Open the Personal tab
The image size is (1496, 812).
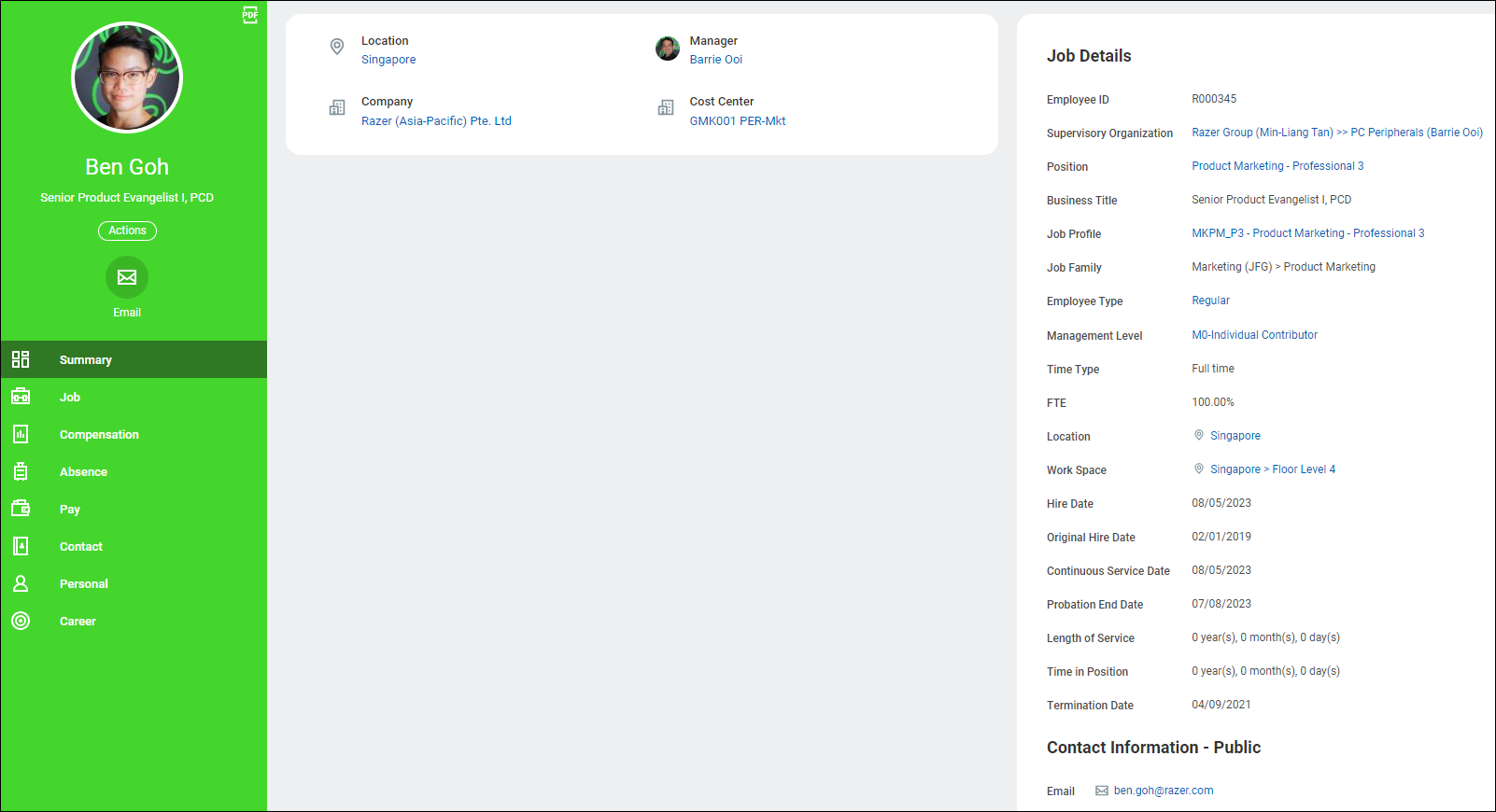coord(134,583)
